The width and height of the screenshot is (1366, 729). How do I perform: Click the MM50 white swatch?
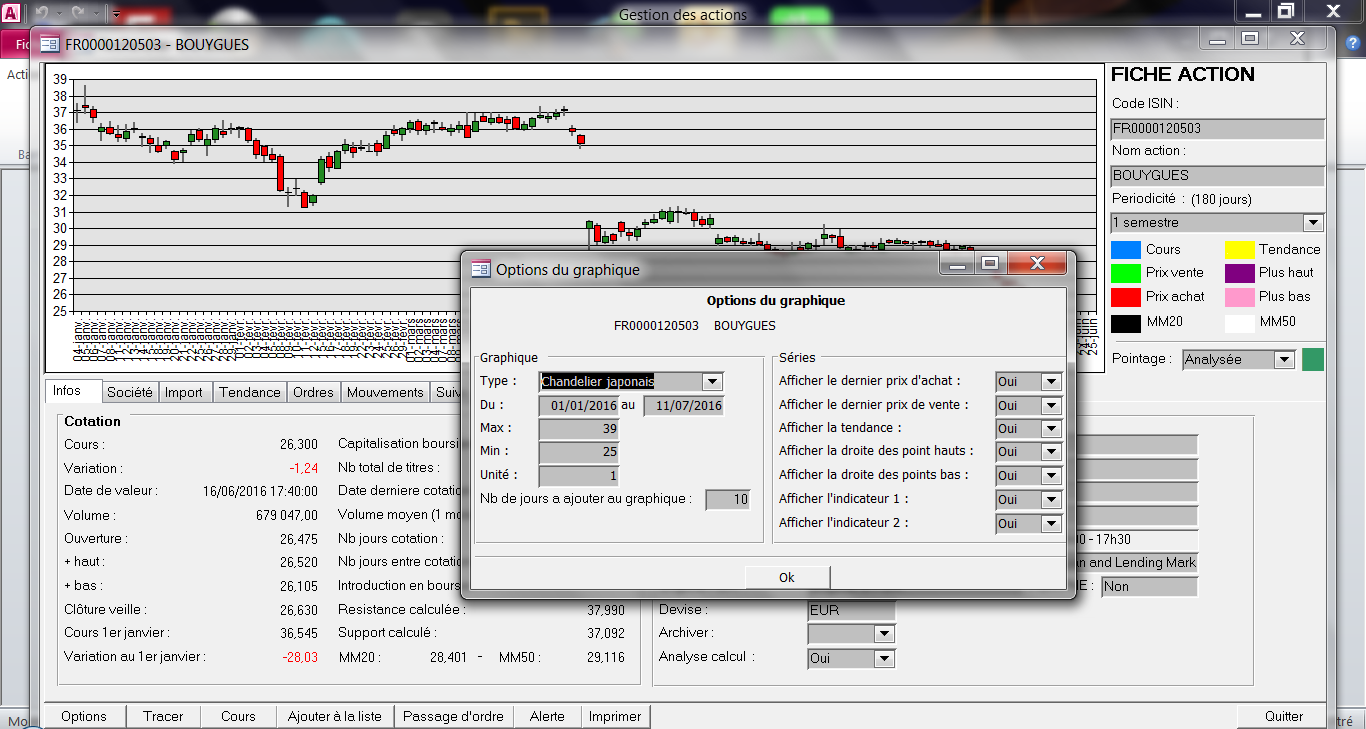(1240, 323)
